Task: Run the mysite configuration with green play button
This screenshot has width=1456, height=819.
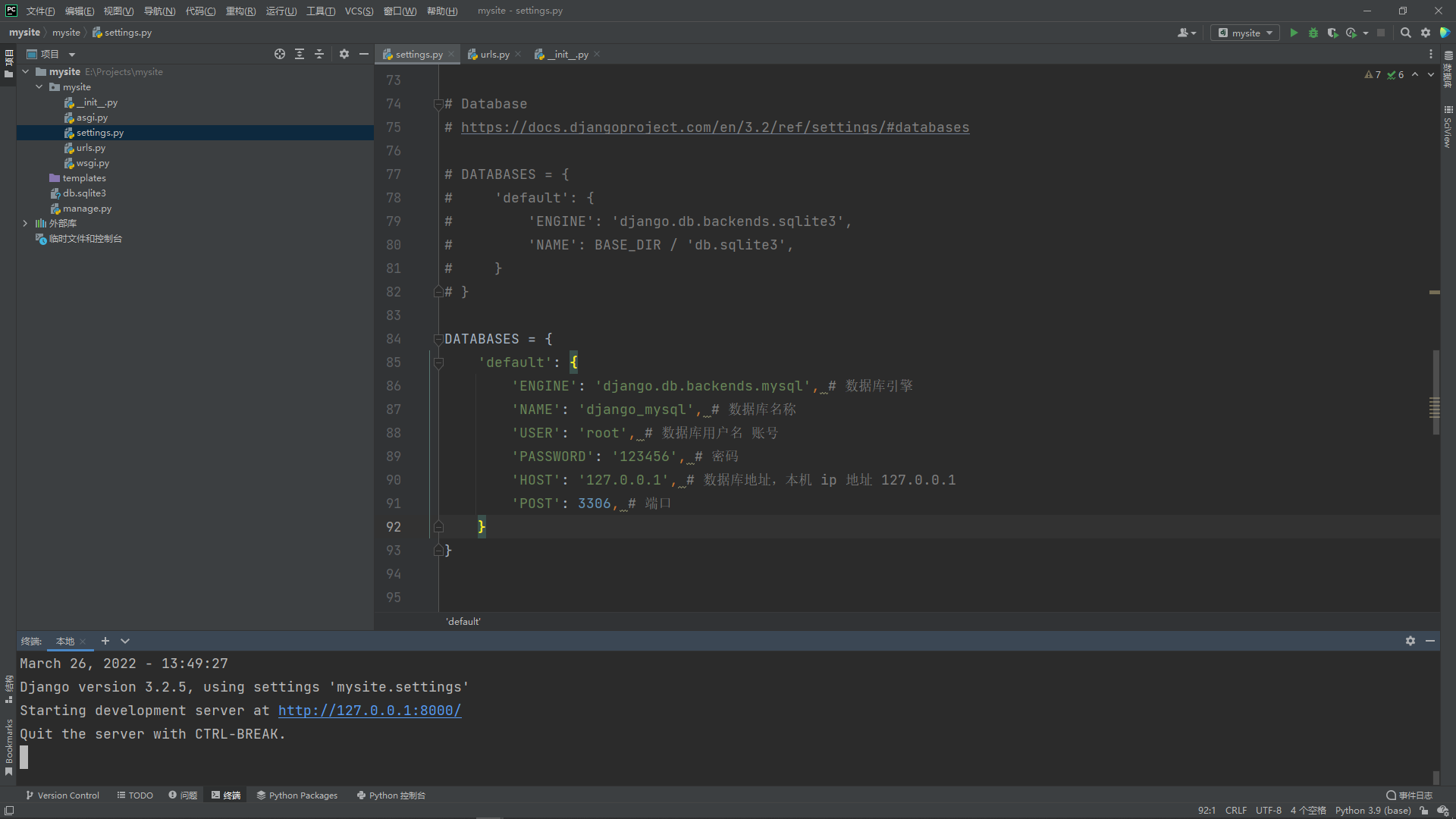Action: (1294, 33)
